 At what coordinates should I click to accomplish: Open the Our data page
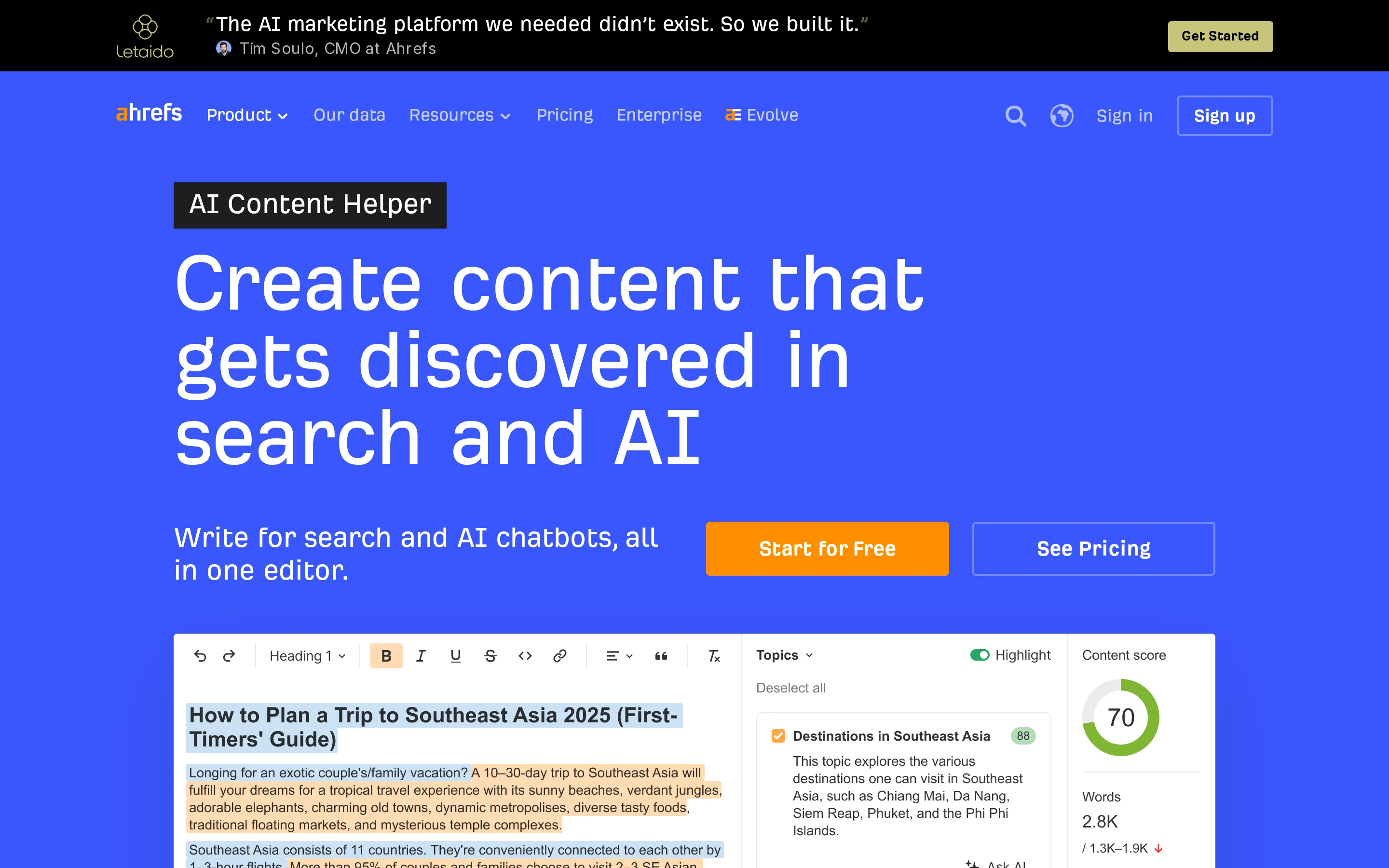tap(349, 115)
